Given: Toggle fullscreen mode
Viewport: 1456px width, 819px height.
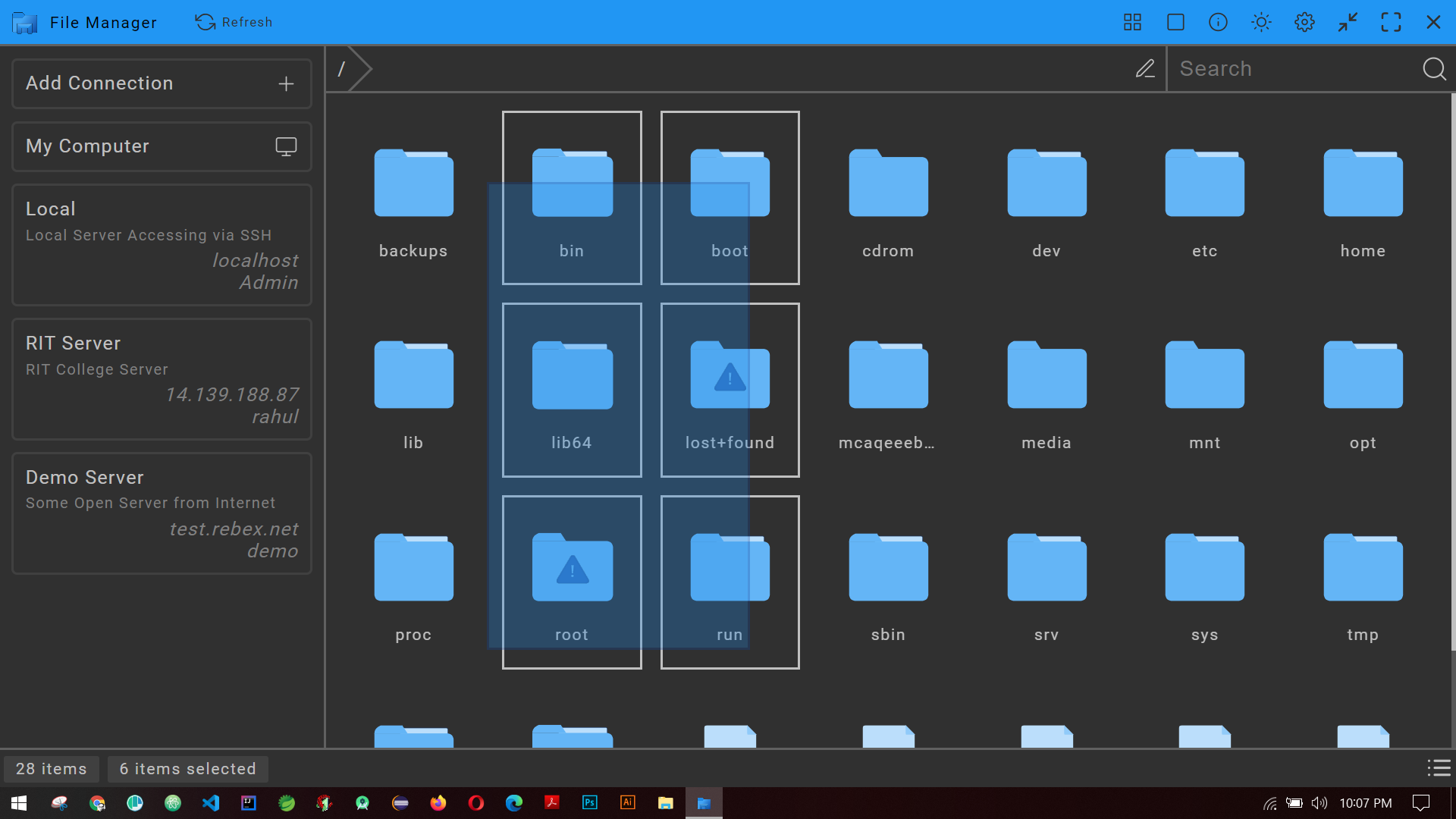Looking at the screenshot, I should [1392, 22].
